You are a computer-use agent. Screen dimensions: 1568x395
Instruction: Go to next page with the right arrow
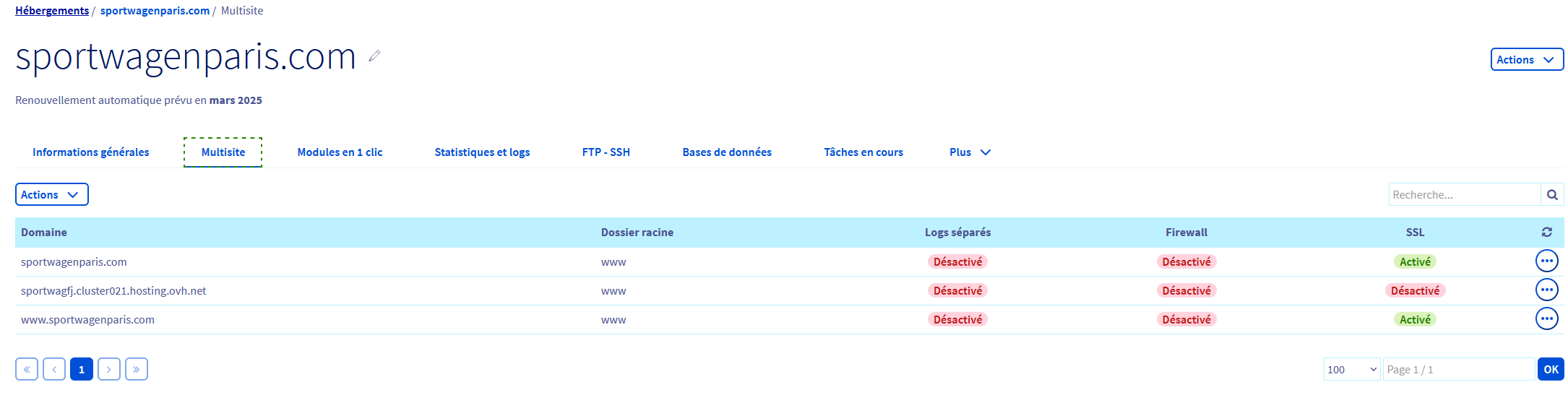click(109, 370)
